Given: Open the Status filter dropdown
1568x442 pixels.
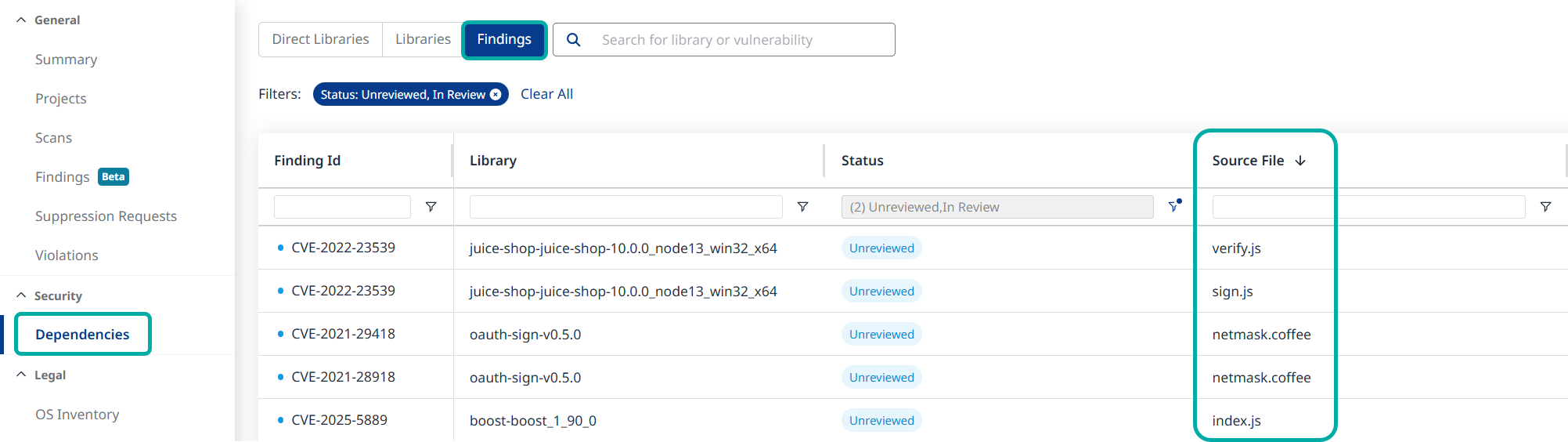Looking at the screenshot, I should [x=997, y=207].
